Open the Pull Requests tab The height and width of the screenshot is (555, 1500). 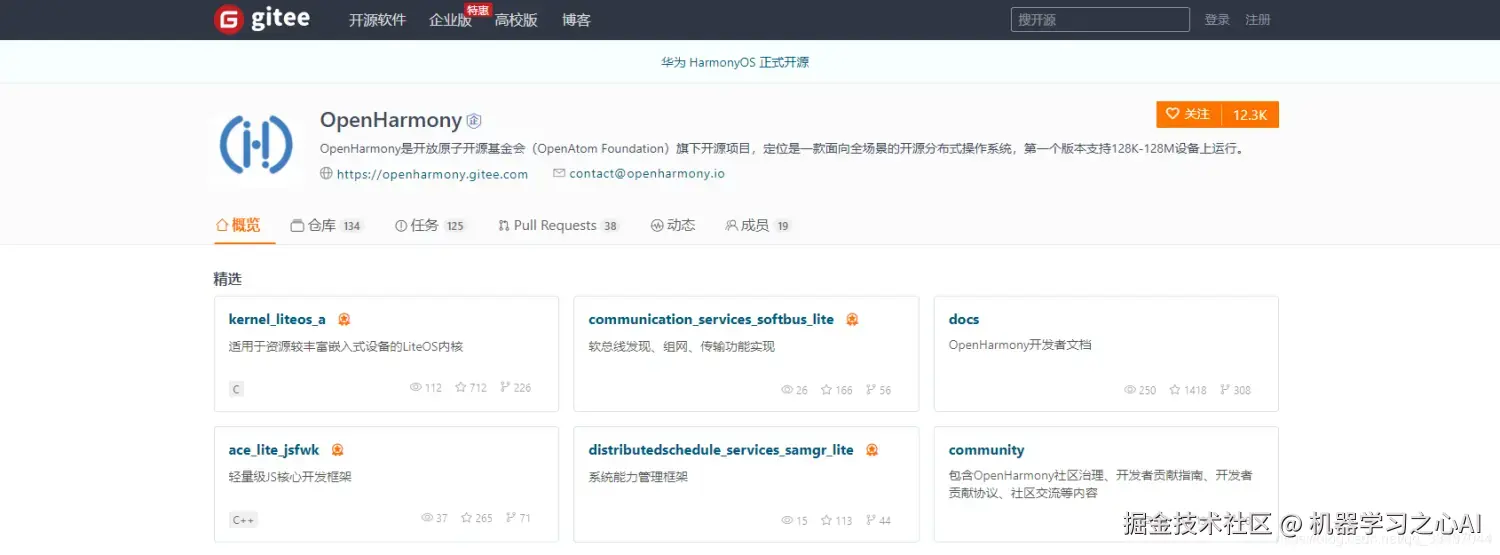pos(559,226)
